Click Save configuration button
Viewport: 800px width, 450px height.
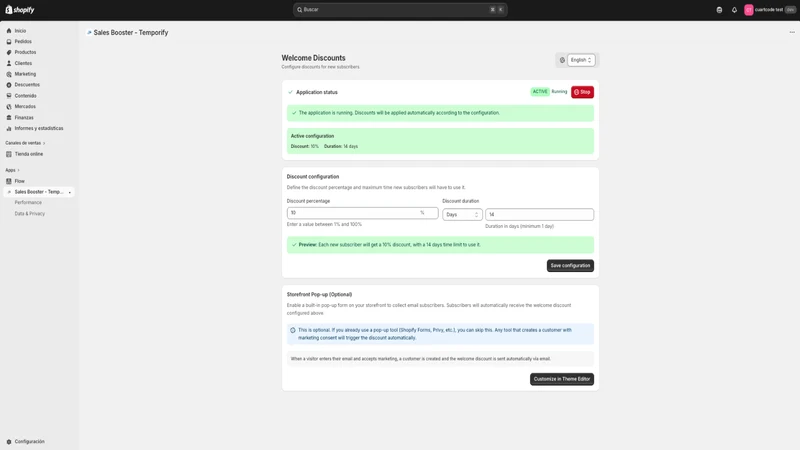coord(570,266)
